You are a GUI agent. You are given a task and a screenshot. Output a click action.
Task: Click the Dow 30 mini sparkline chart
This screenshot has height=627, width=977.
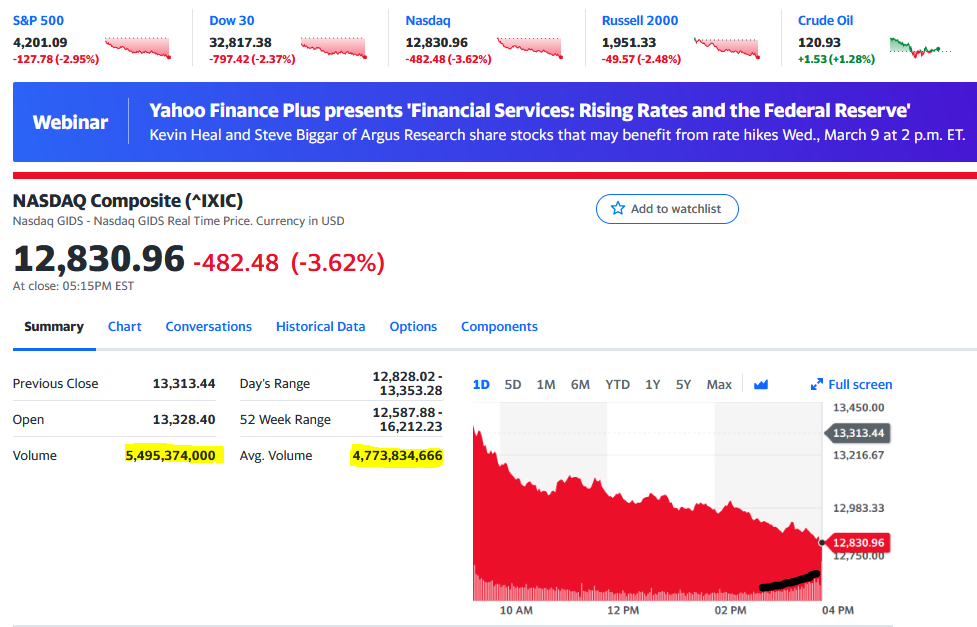point(334,48)
